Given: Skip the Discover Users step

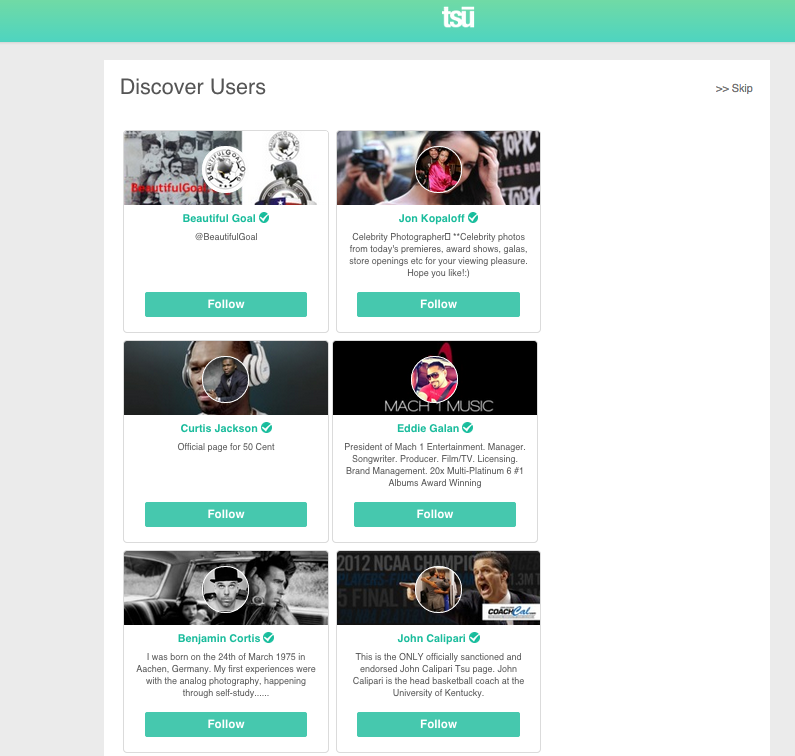Looking at the screenshot, I should coord(734,88).
